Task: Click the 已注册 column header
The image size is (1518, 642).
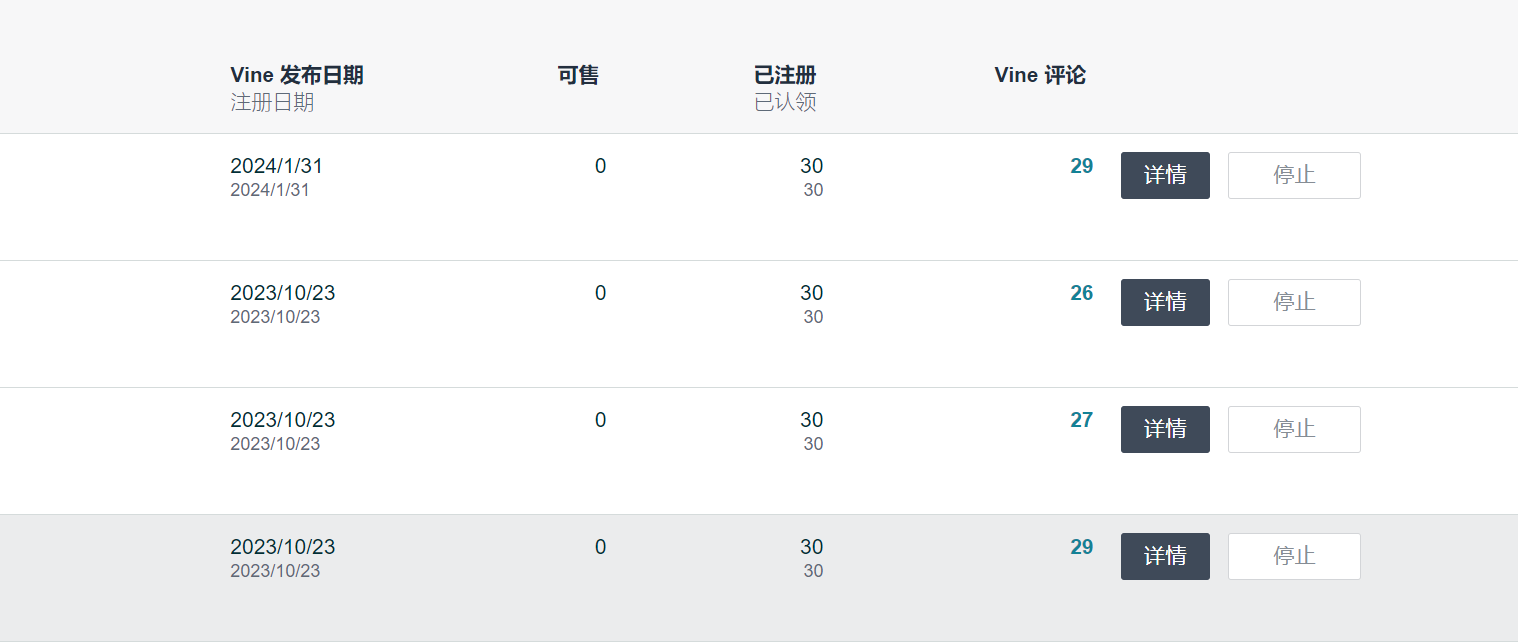Action: click(785, 75)
